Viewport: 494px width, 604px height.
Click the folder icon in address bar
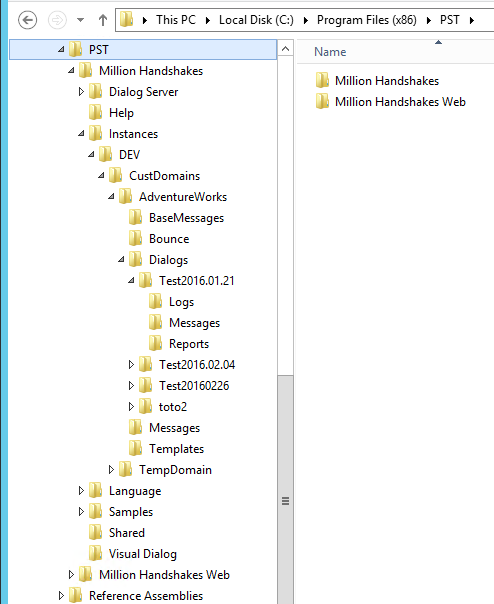126,19
